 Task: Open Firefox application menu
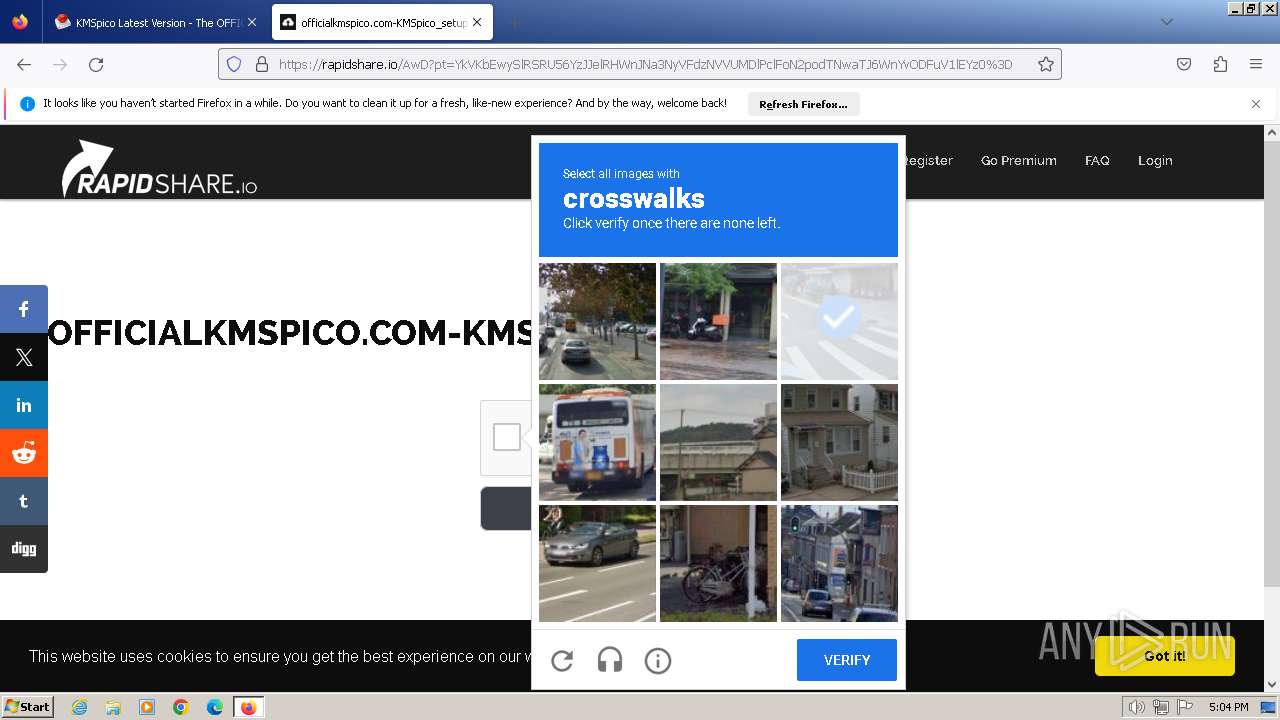point(1256,64)
